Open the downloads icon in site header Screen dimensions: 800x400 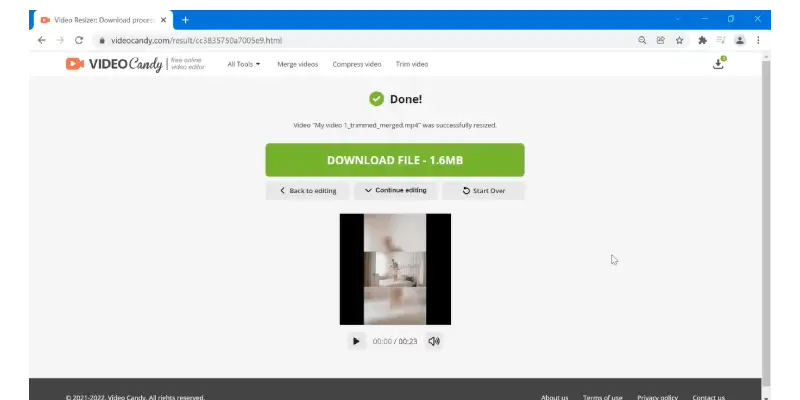[718, 64]
